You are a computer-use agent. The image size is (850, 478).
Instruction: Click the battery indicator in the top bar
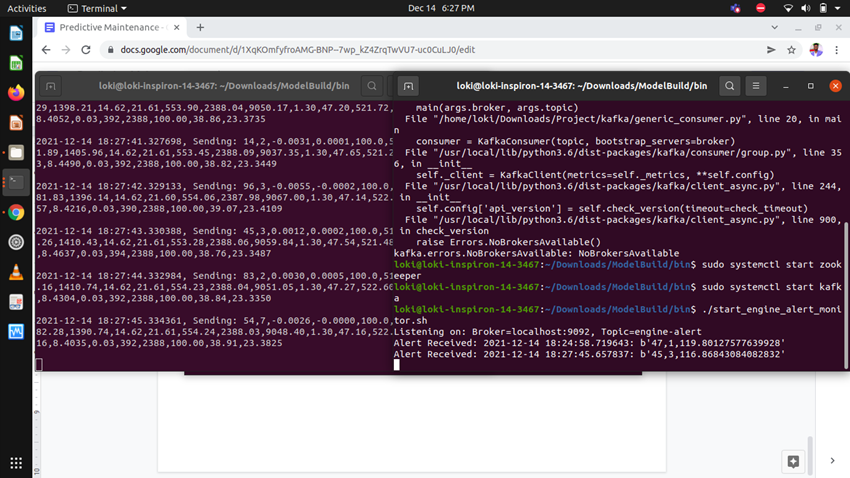pyautogui.click(x=823, y=8)
